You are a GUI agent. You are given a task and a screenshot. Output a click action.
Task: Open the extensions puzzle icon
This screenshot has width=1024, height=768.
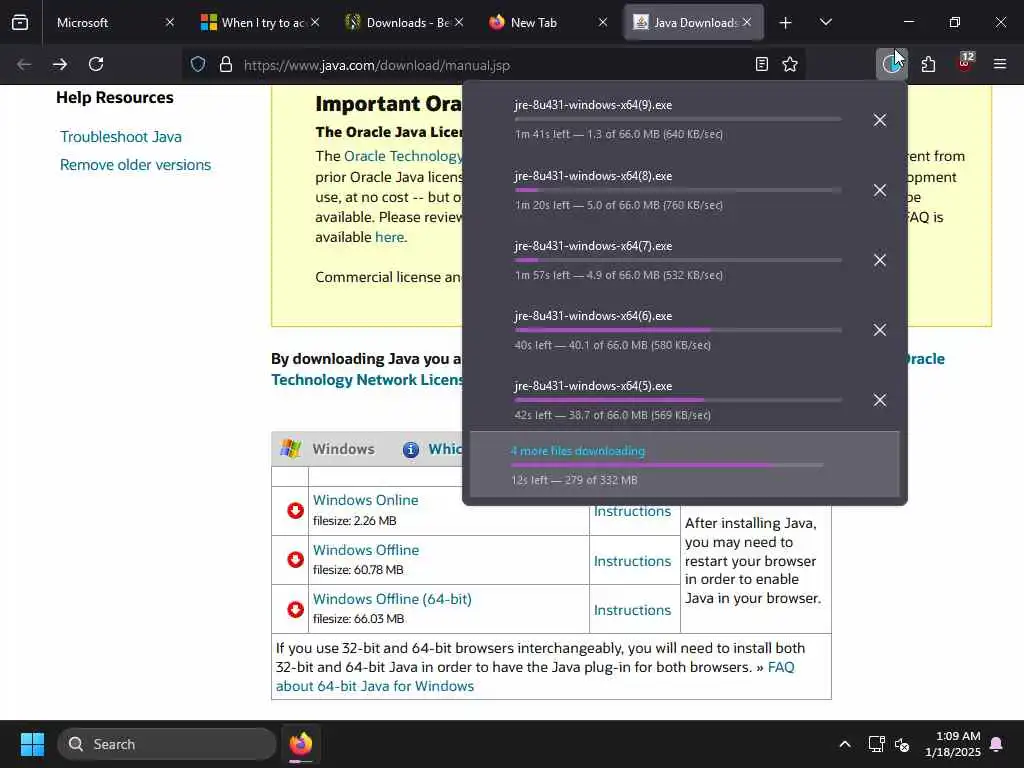(x=928, y=64)
